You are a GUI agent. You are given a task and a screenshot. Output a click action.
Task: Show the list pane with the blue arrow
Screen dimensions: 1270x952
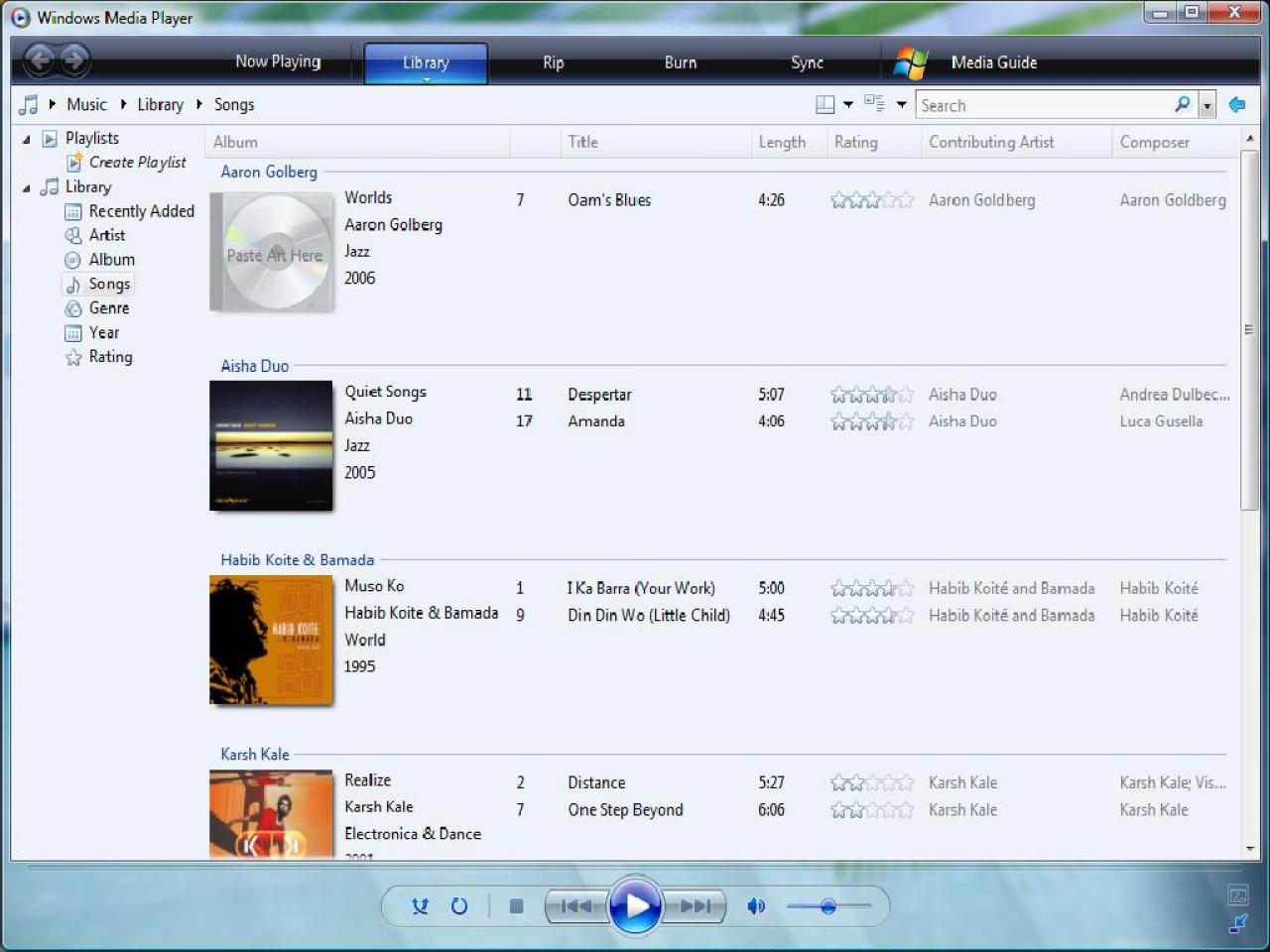(x=1236, y=104)
